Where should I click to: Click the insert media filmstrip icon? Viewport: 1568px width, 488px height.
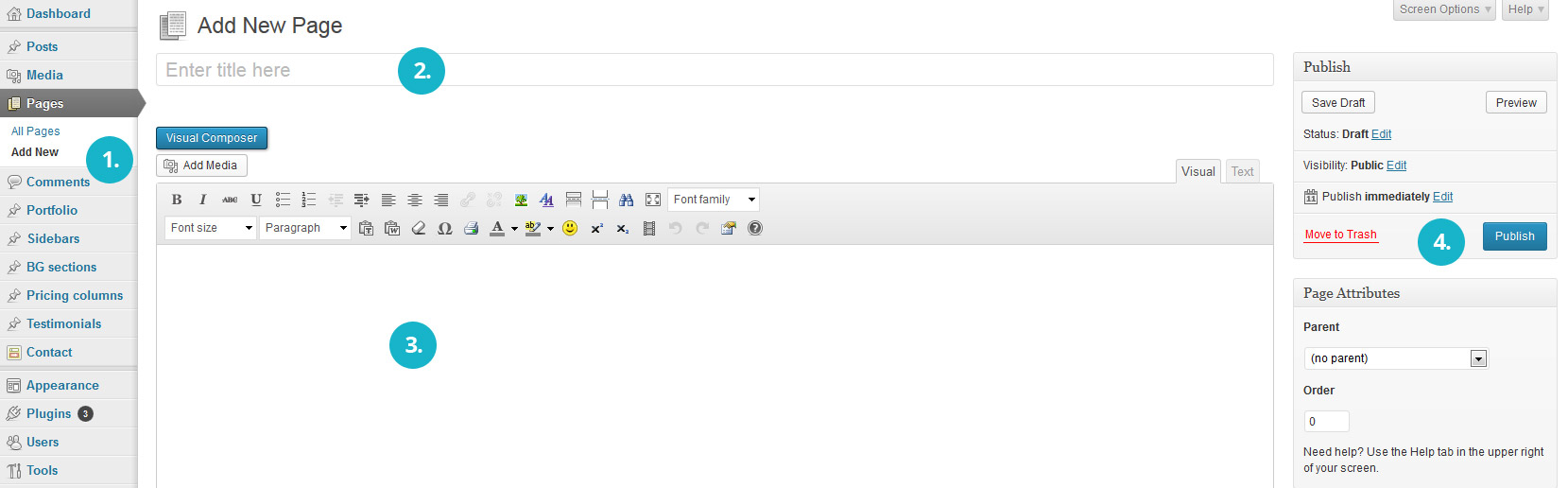(649, 228)
